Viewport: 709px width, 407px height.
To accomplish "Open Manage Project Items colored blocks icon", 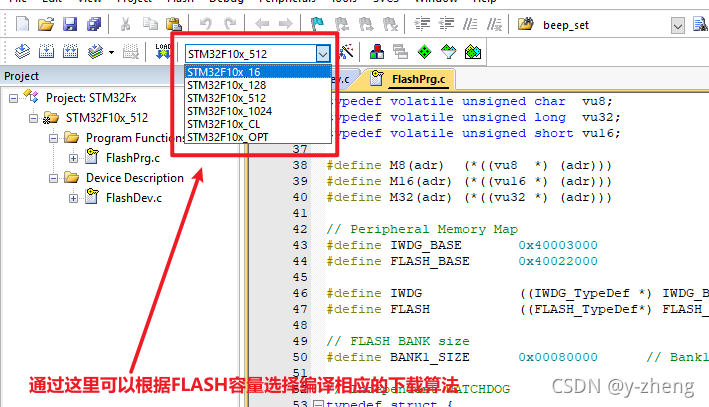I will click(x=377, y=52).
